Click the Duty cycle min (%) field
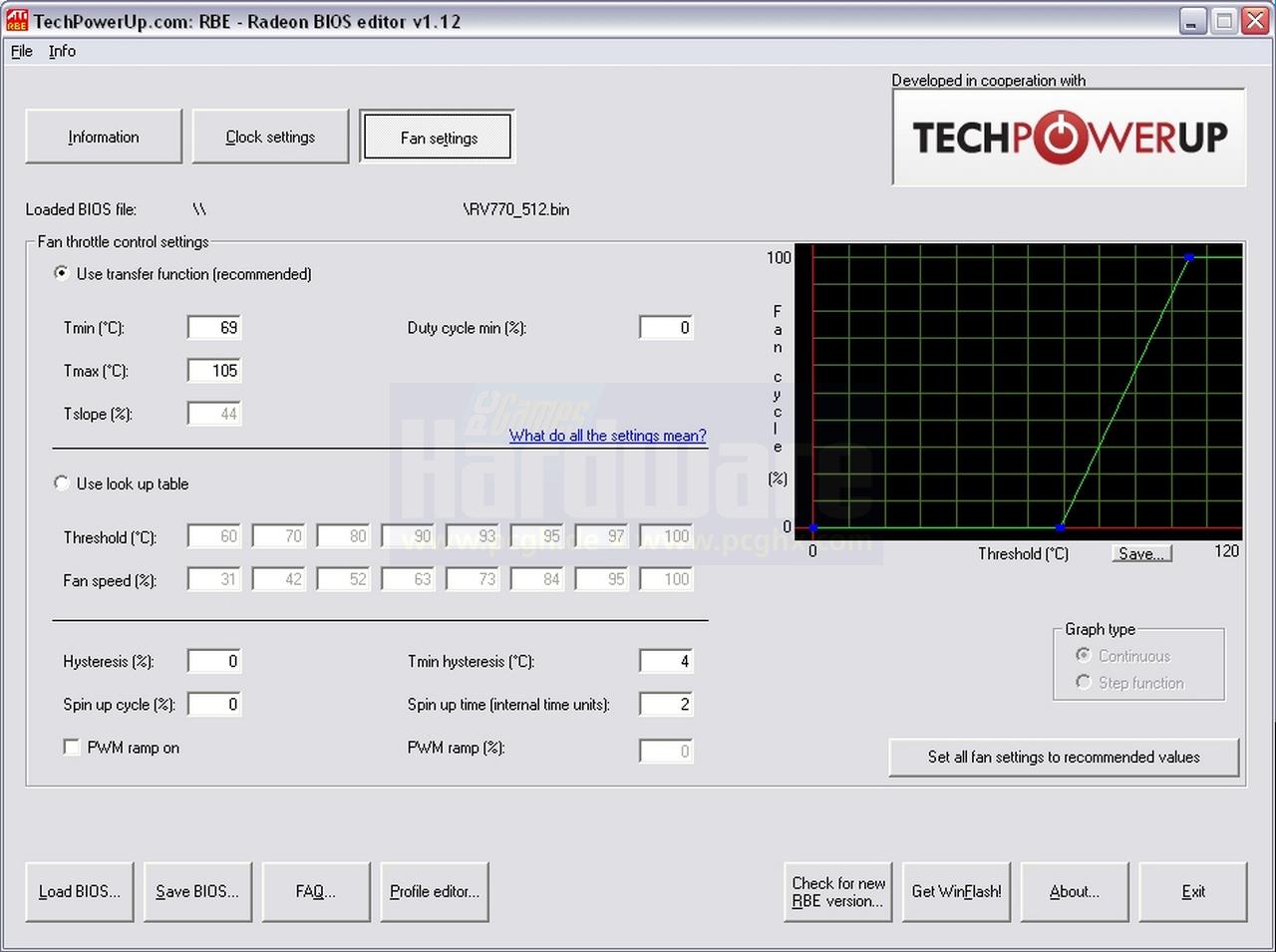 666,327
